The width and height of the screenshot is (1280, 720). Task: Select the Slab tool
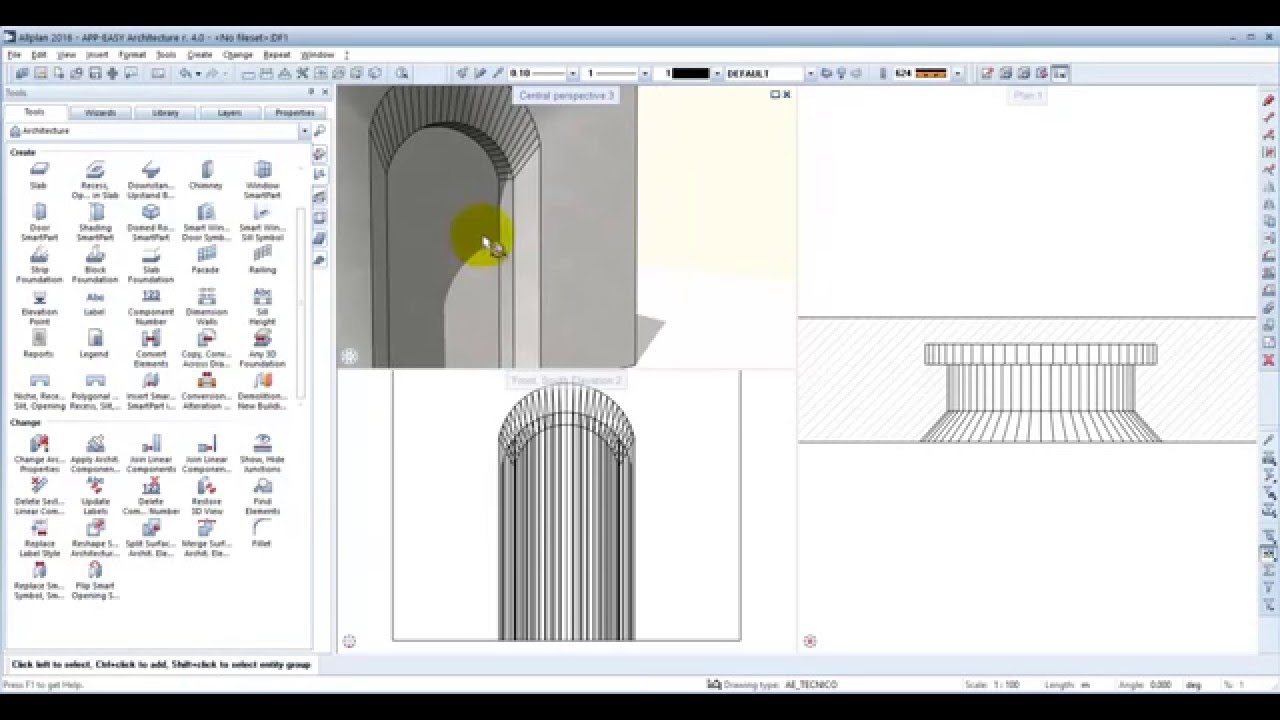pos(39,174)
